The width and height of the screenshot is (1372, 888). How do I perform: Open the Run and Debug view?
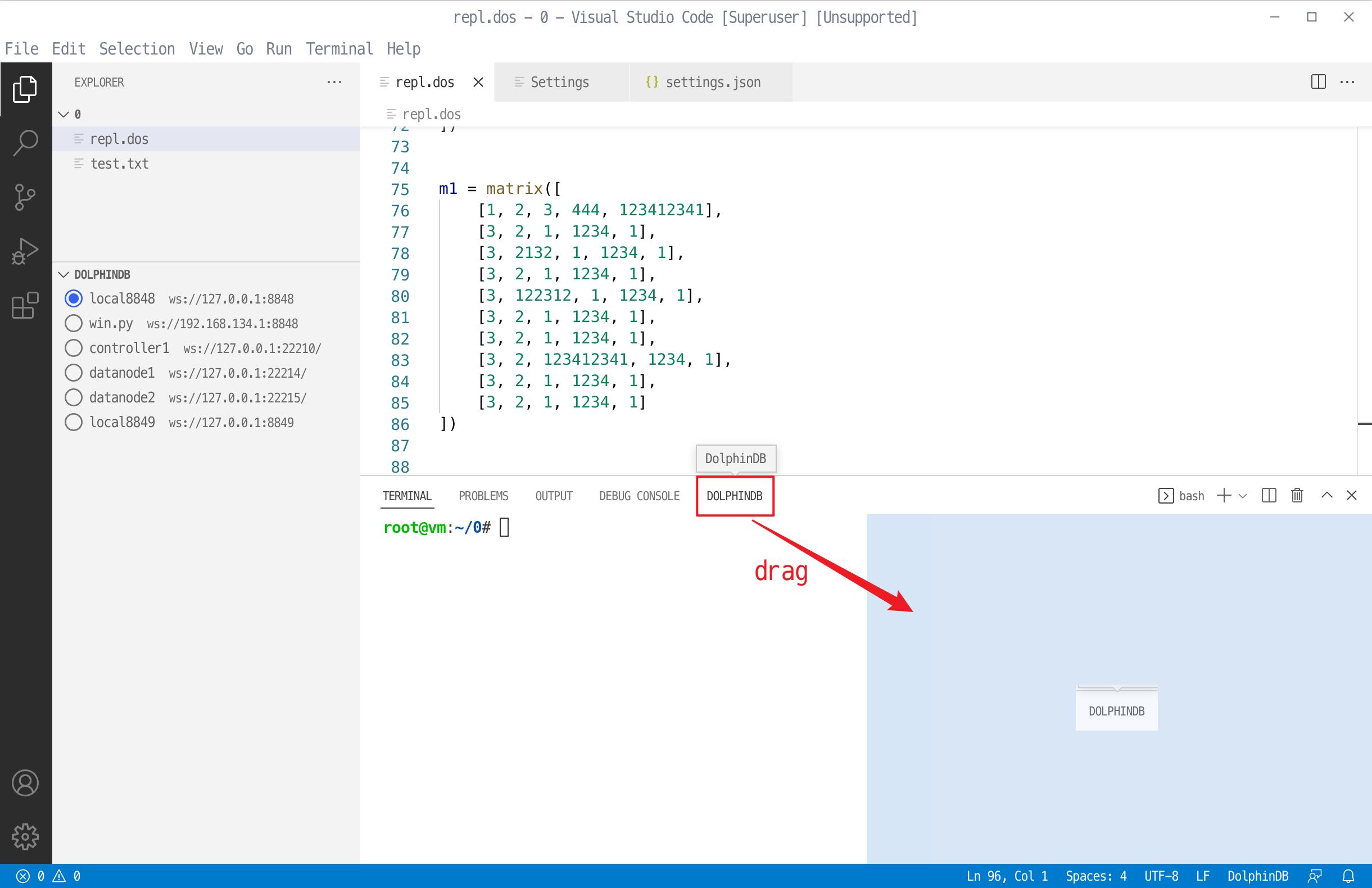coord(25,251)
